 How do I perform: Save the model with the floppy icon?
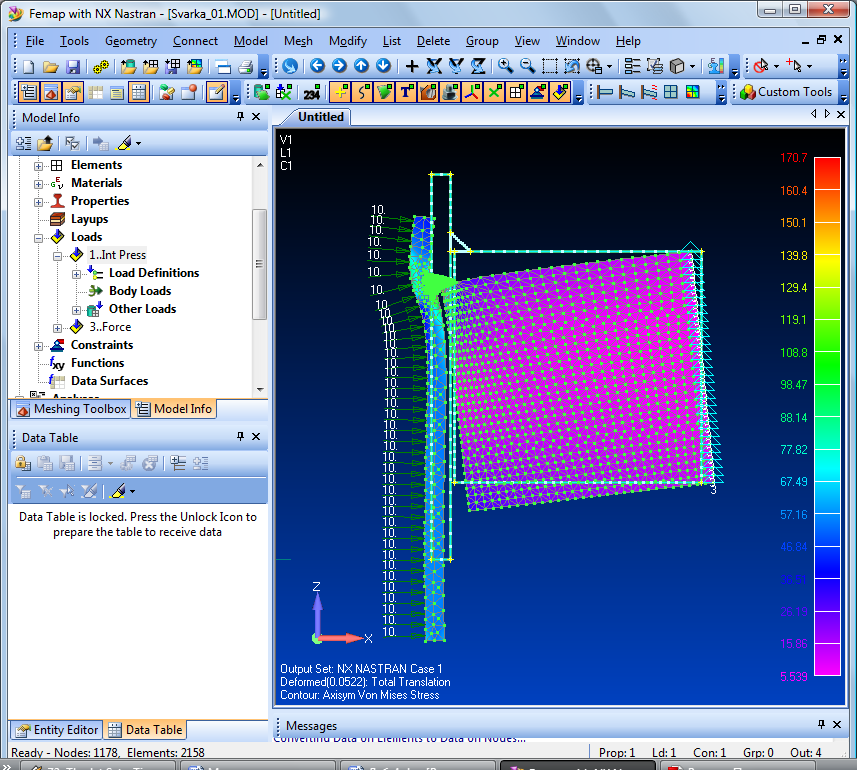pos(73,67)
